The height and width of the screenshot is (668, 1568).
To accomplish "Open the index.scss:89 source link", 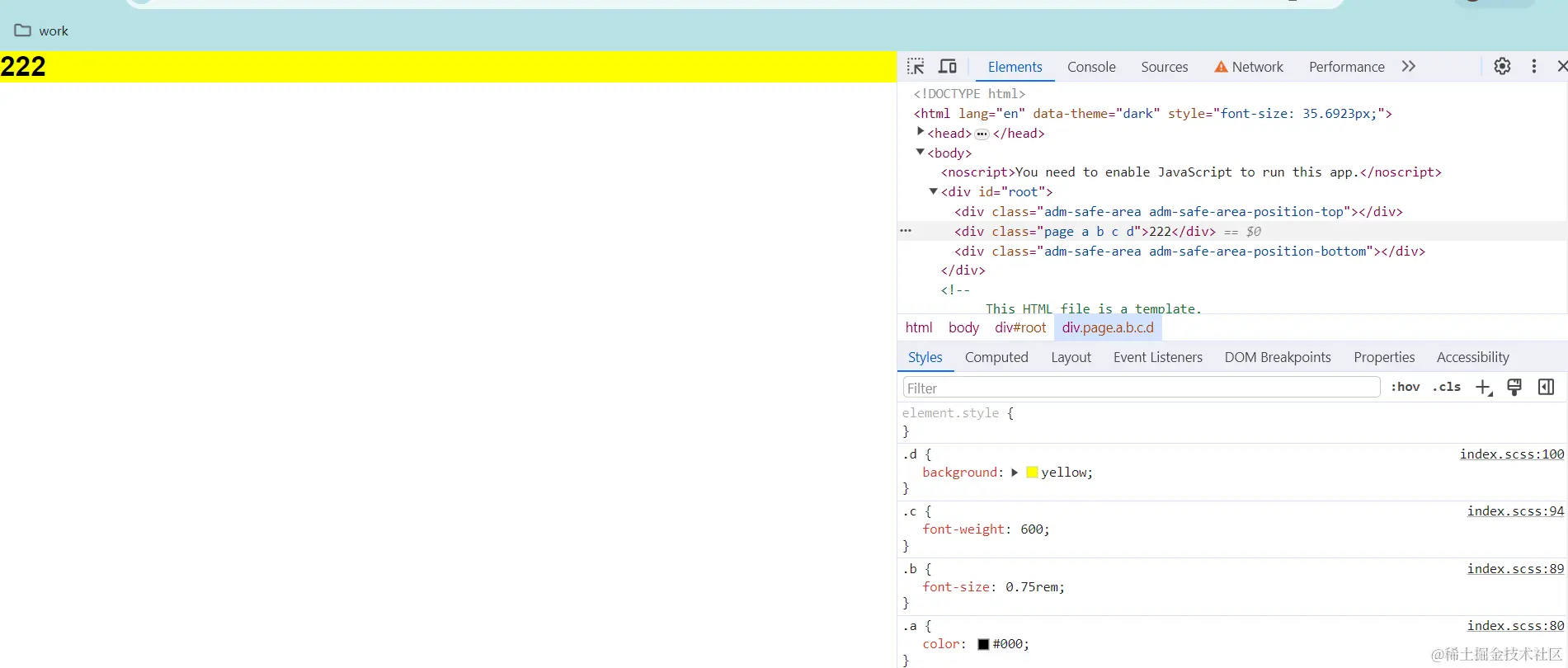I will coord(1515,569).
